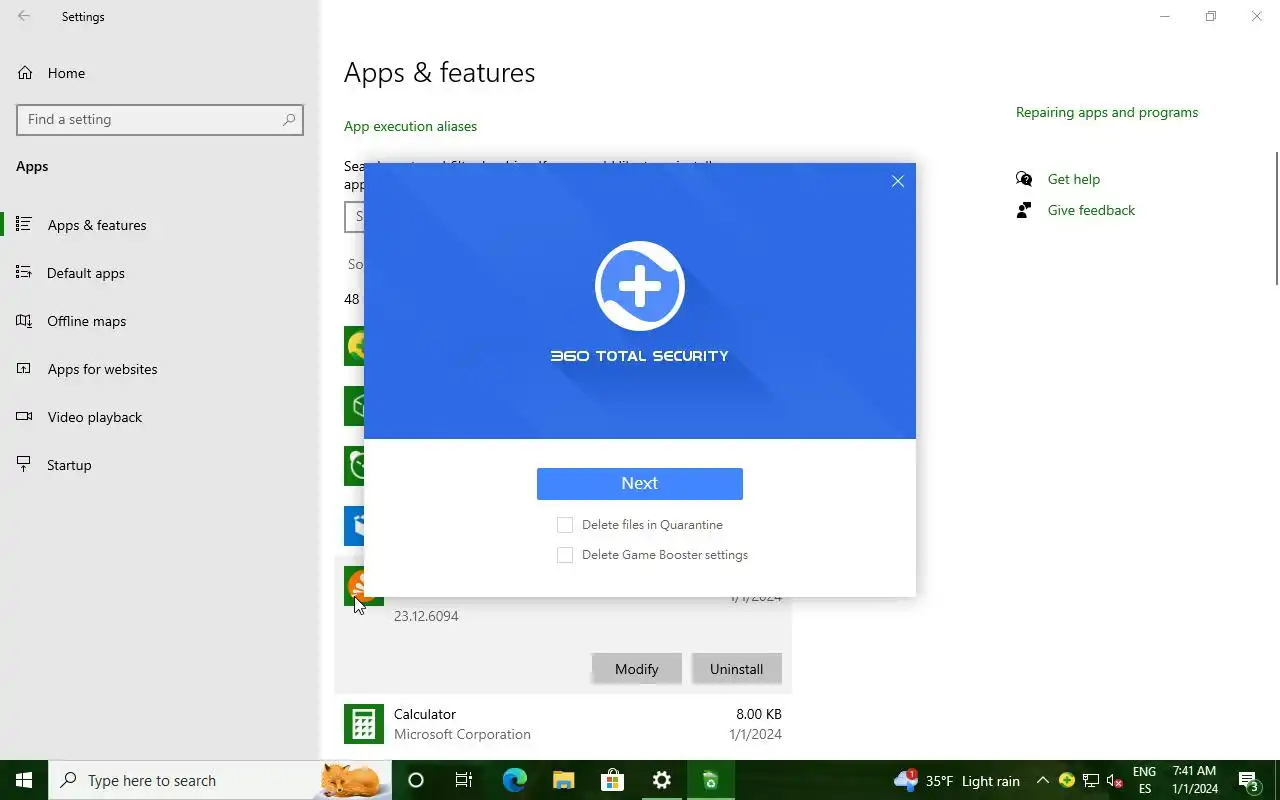
Task: Open the weather widget showing Light rain
Action: [957, 780]
